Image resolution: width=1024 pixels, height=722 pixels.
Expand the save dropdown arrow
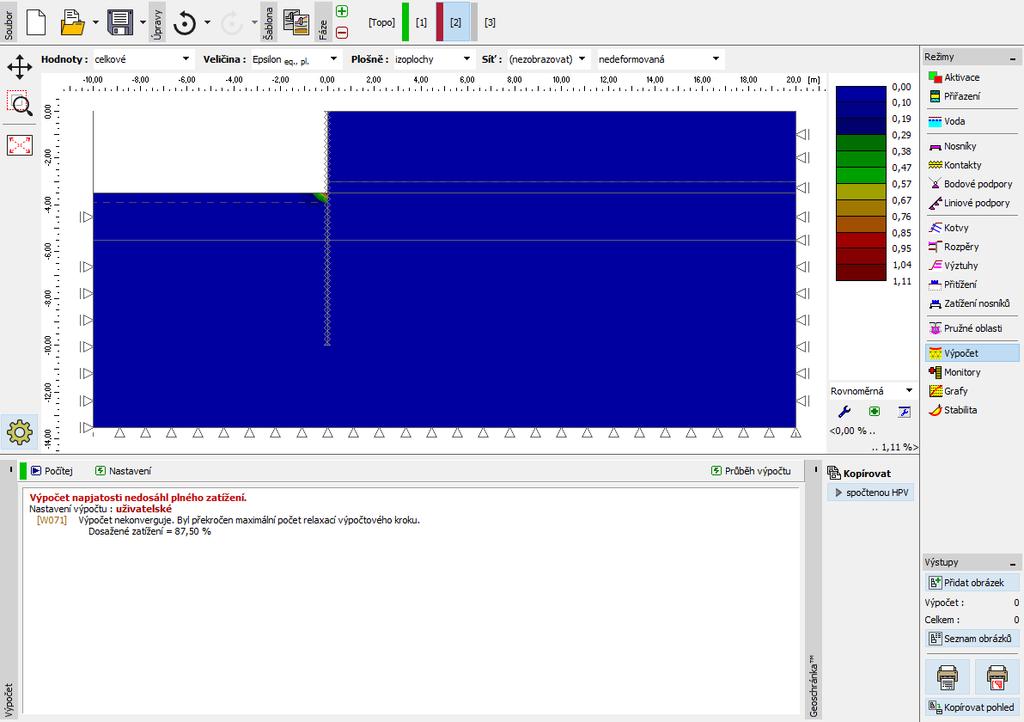(142, 22)
